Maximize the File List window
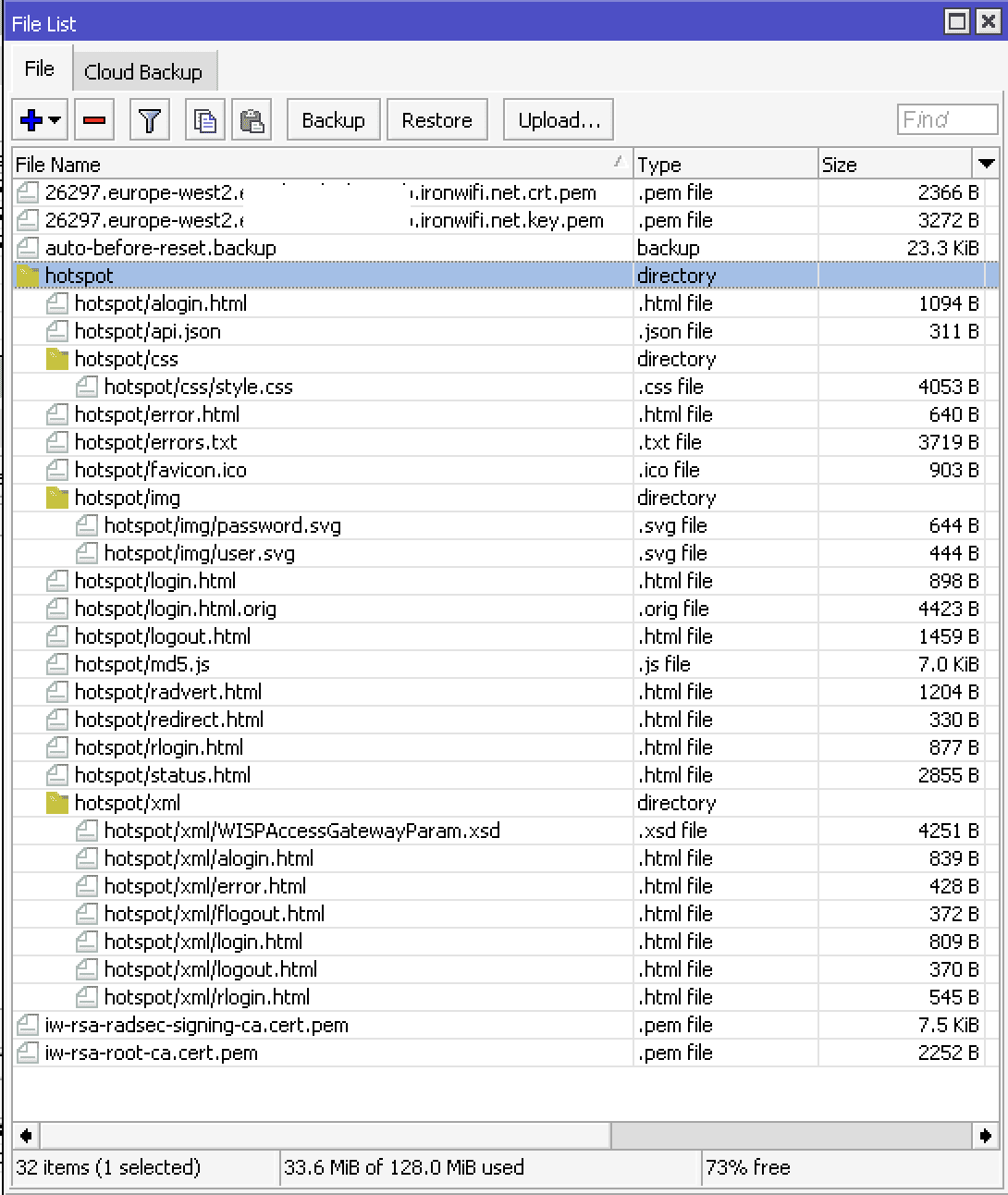Image resolution: width=1008 pixels, height=1195 pixels. click(x=957, y=21)
